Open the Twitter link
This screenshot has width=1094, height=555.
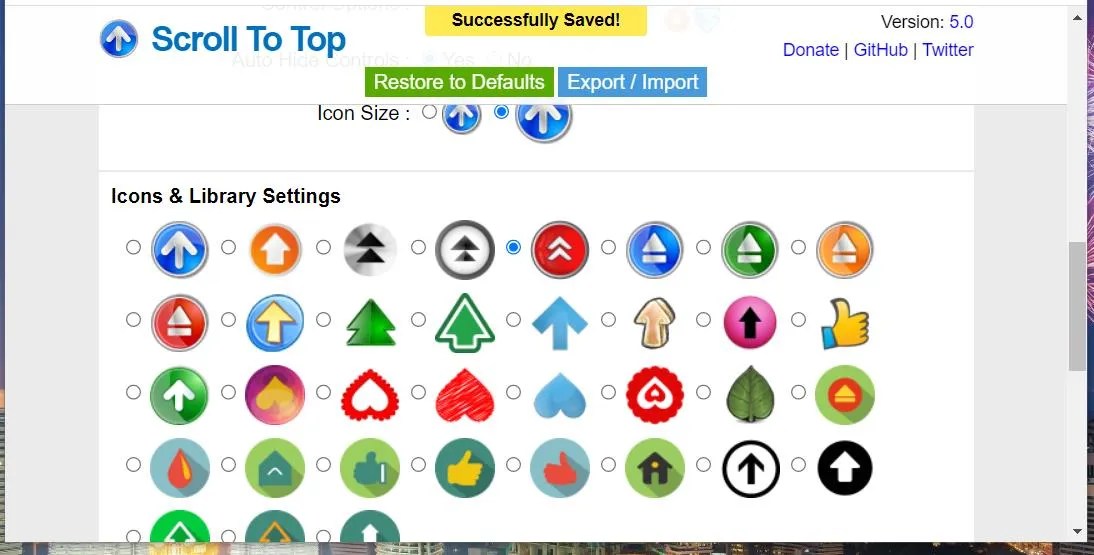point(947,50)
